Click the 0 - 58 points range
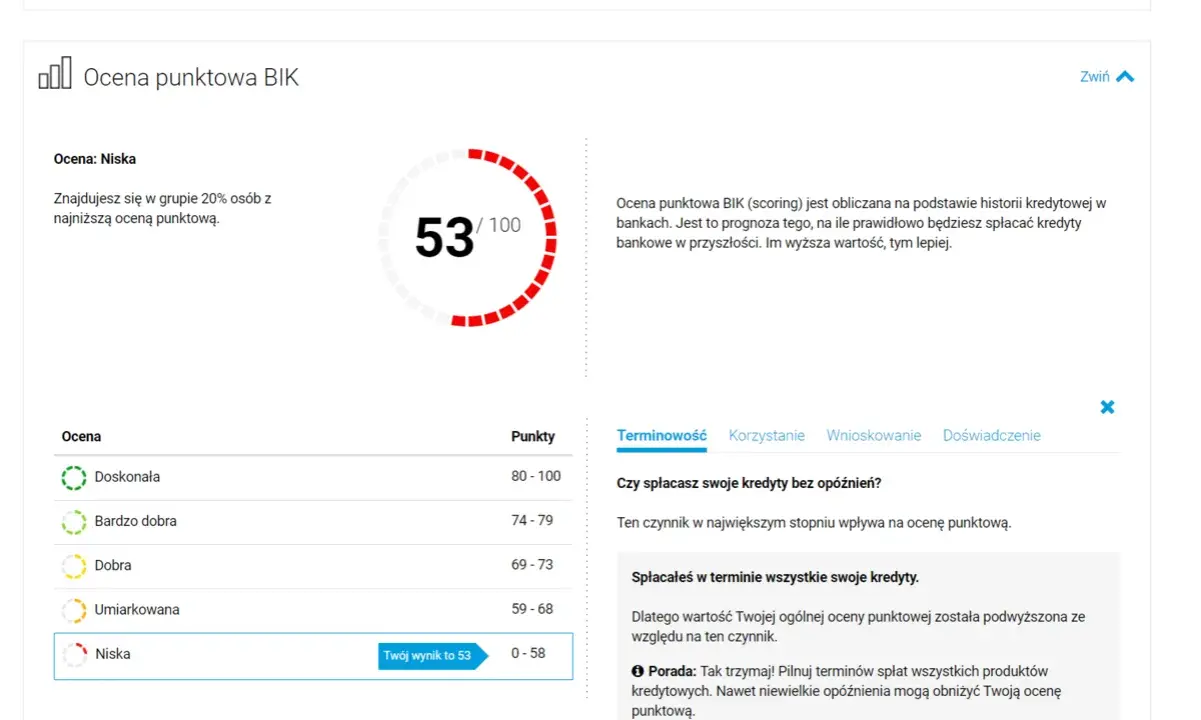This screenshot has width=1201, height=720. 528,653
